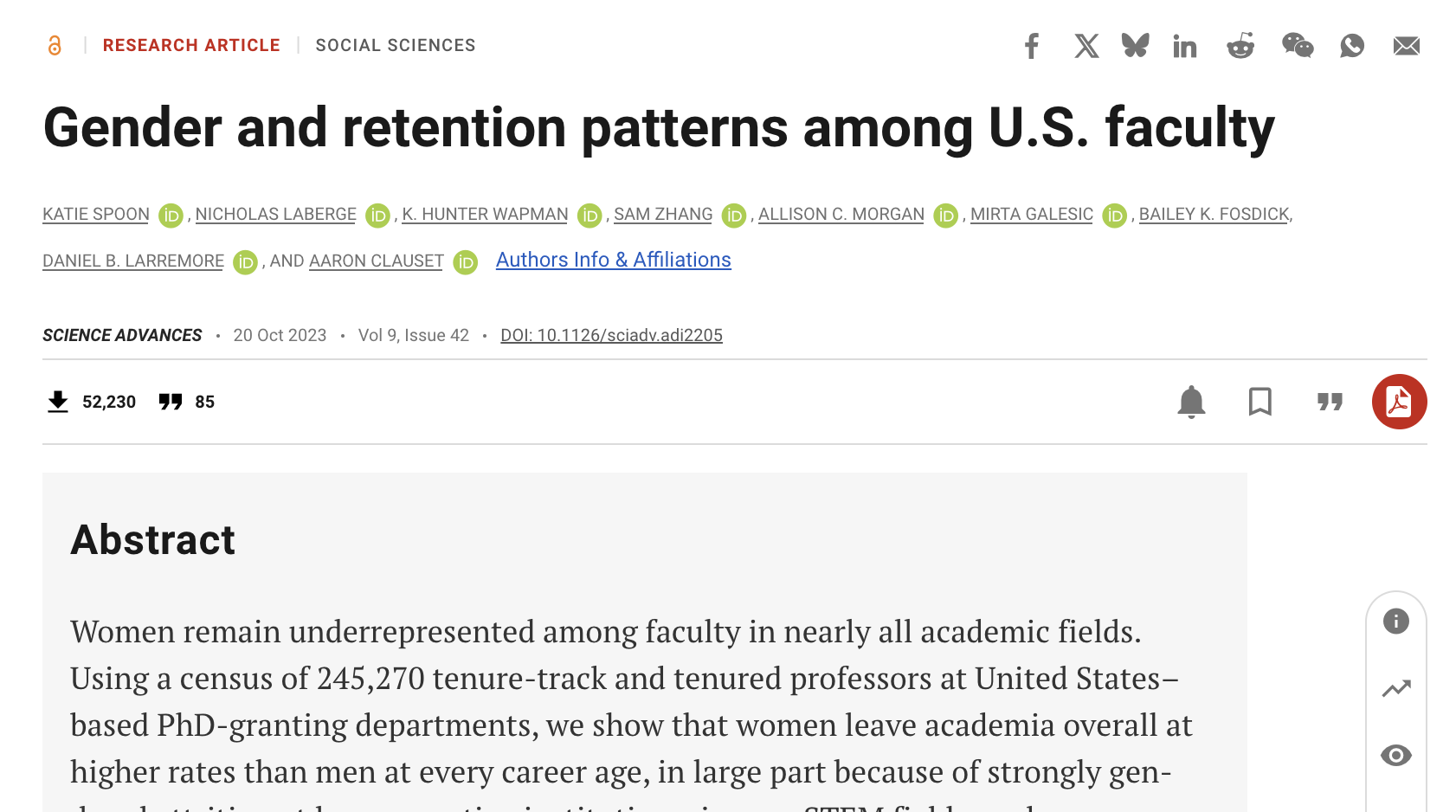
Task: Open the information panel icon in sidebar
Action: click(1396, 621)
